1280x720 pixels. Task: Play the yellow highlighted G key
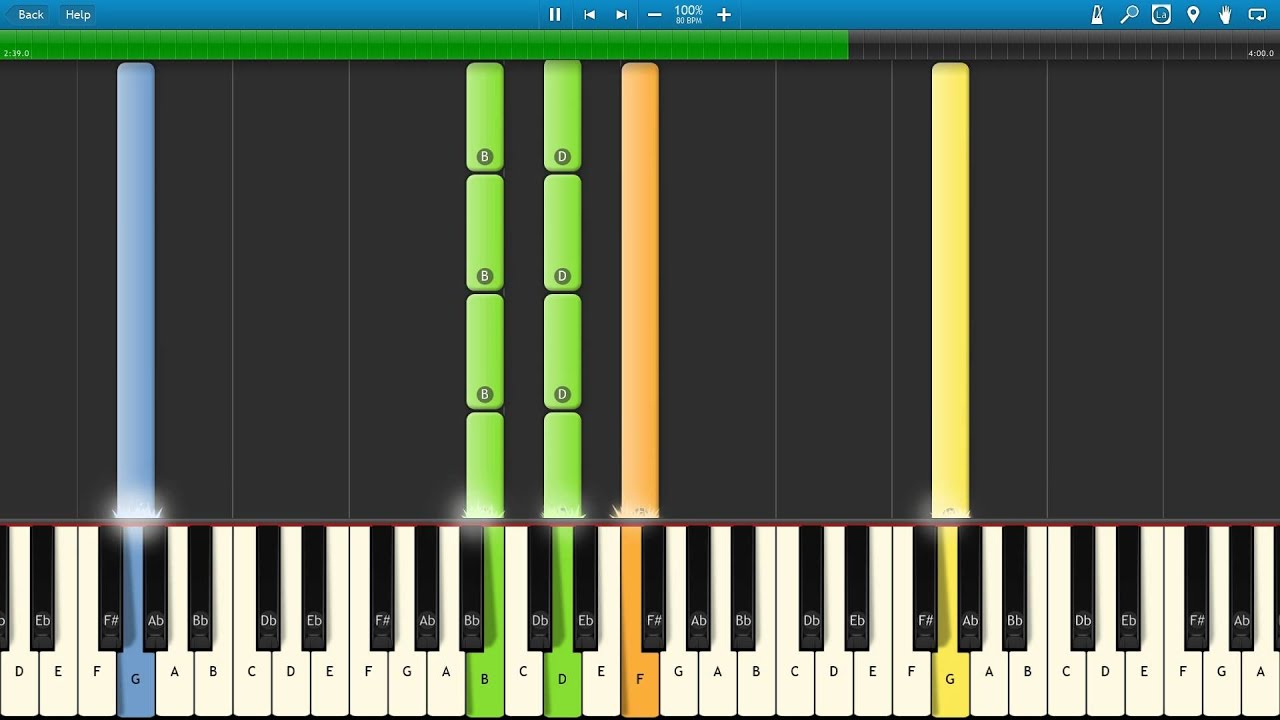950,680
